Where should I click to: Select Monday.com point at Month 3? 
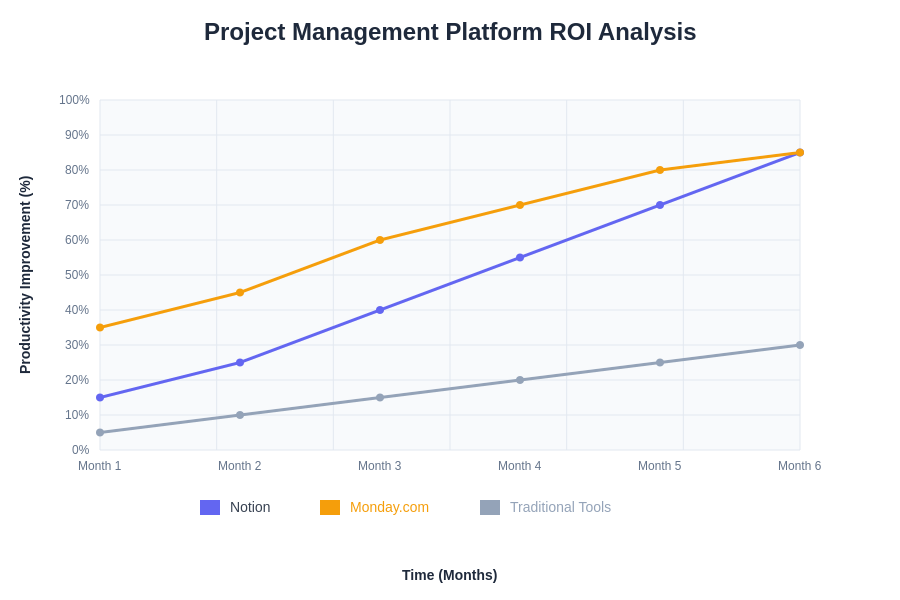pos(380,240)
